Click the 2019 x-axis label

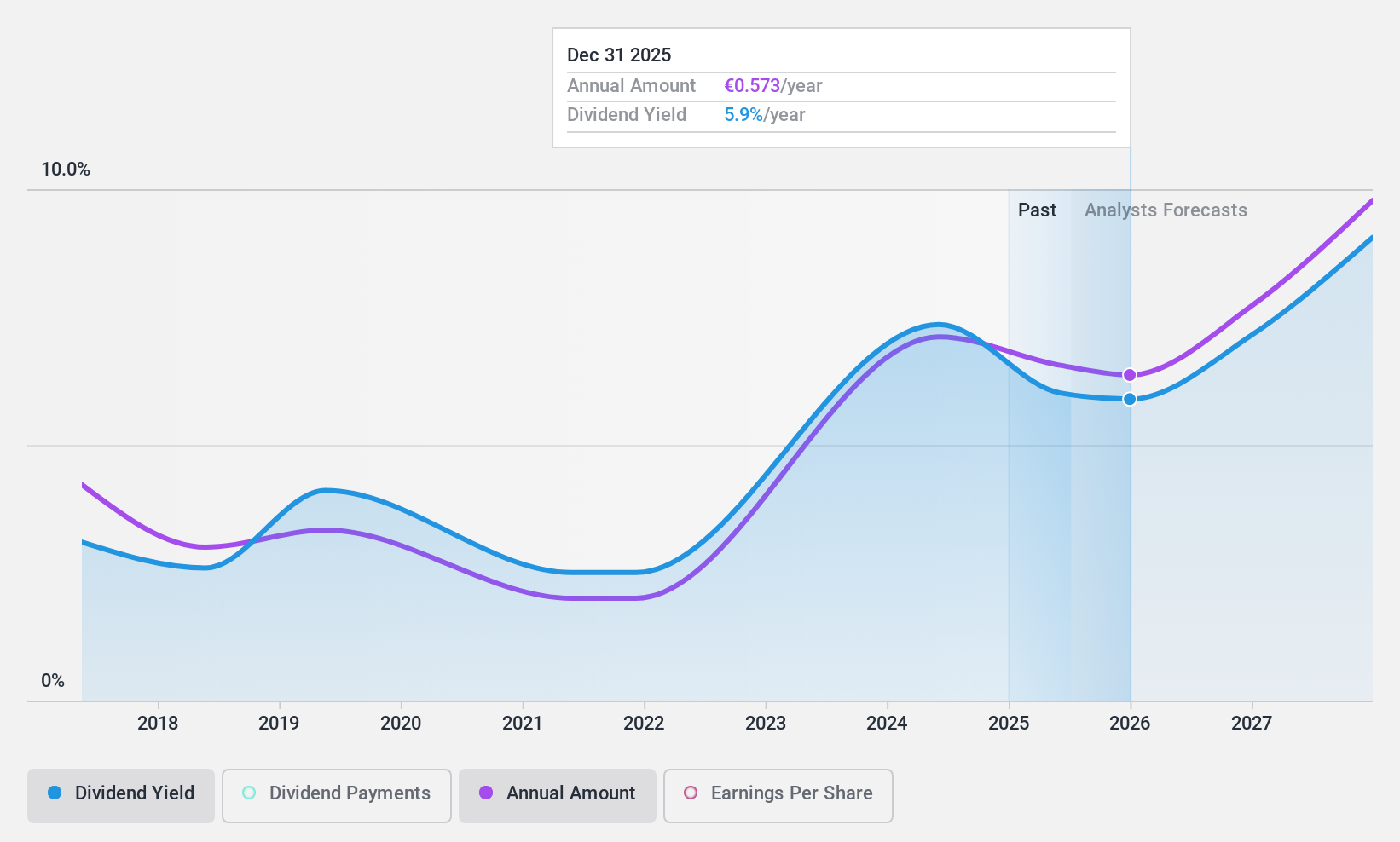pyautogui.click(x=279, y=724)
